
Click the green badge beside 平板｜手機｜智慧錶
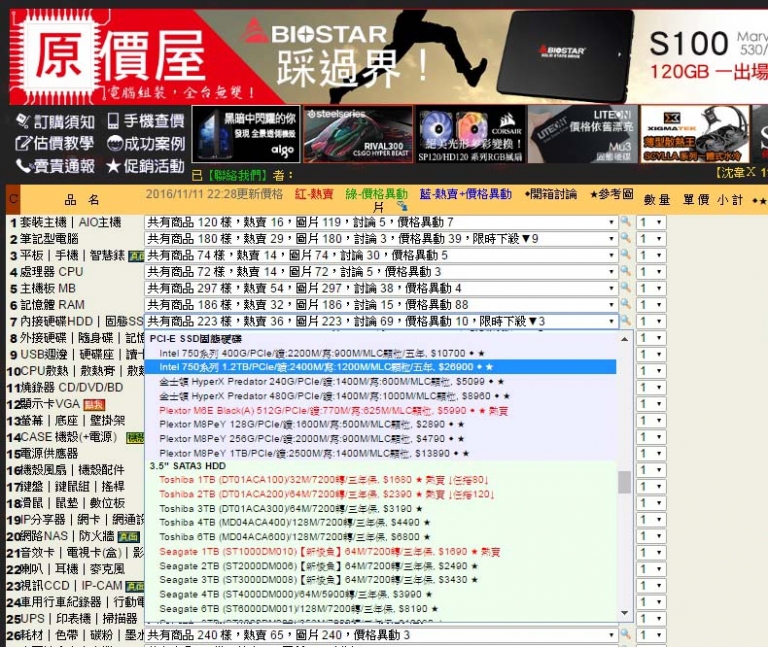[136, 256]
